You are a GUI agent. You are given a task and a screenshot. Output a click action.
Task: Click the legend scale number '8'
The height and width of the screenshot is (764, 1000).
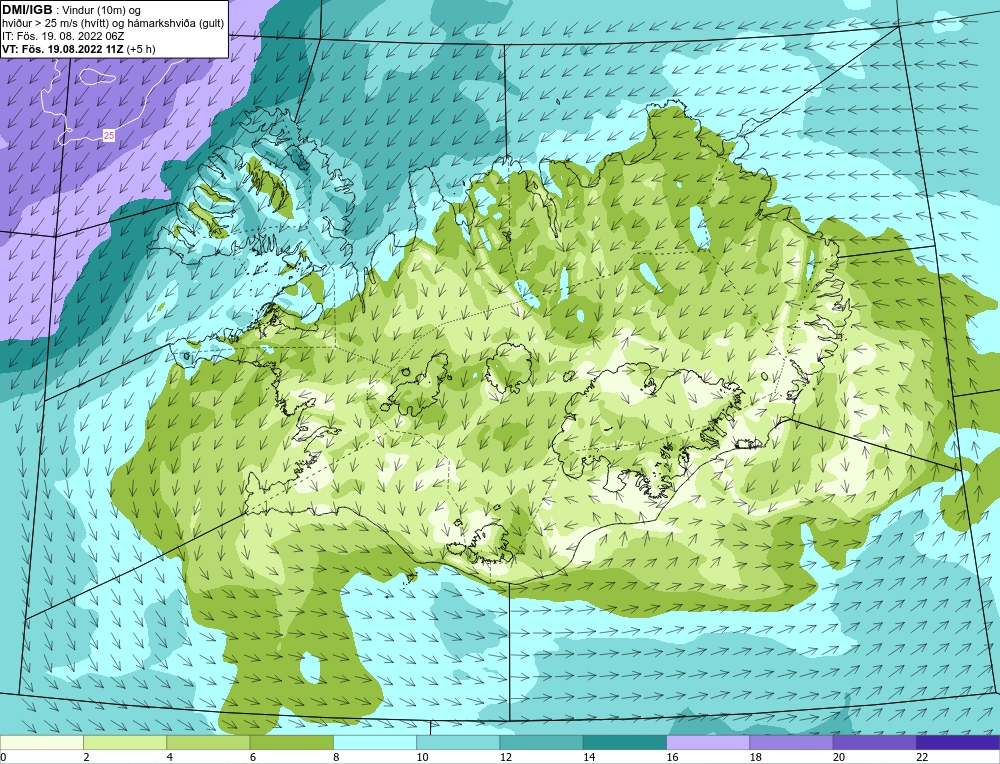pyautogui.click(x=336, y=757)
